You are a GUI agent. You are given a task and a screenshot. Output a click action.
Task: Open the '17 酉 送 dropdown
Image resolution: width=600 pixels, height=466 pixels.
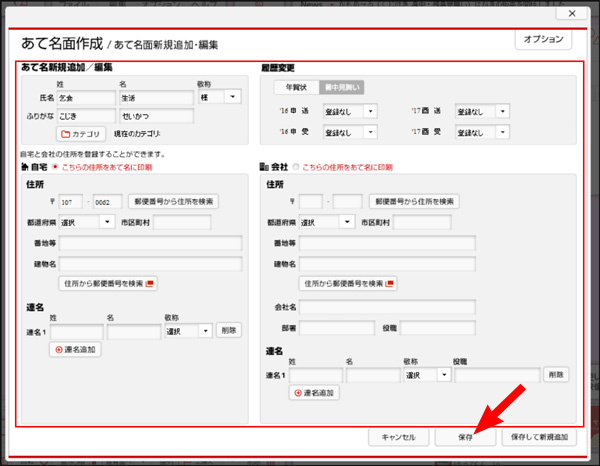(482, 111)
